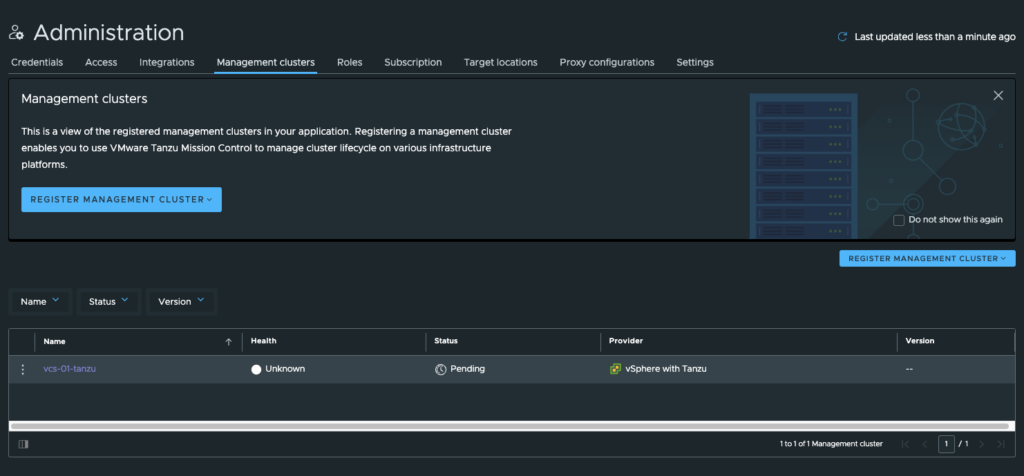This screenshot has height=476, width=1024.
Task: Go to the previous page arrow
Action: coord(925,444)
